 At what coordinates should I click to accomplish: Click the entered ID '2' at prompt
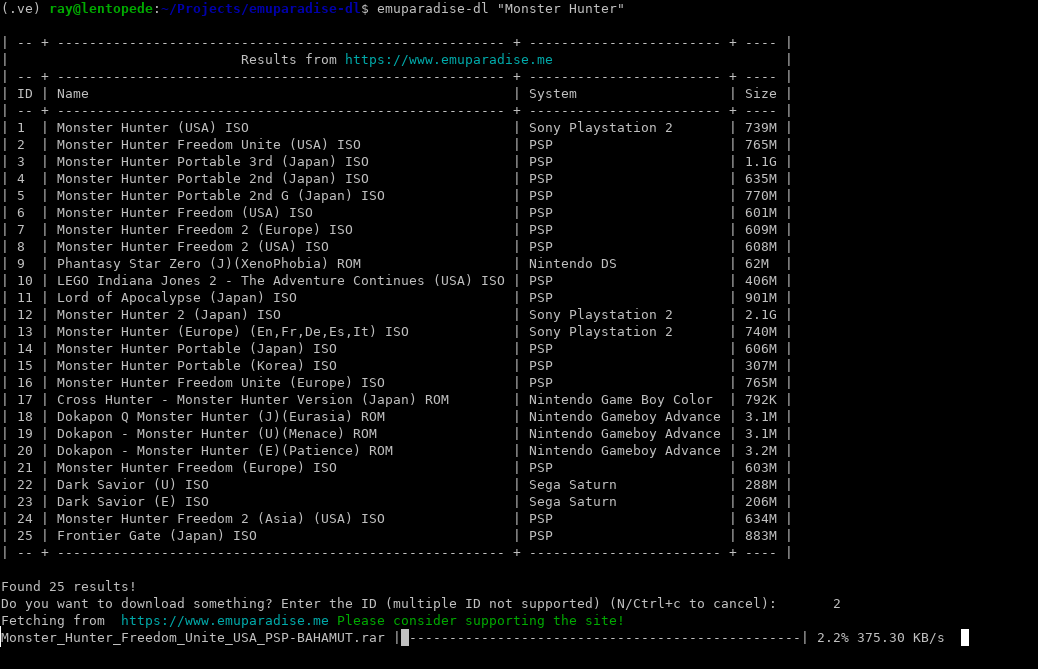[837, 604]
